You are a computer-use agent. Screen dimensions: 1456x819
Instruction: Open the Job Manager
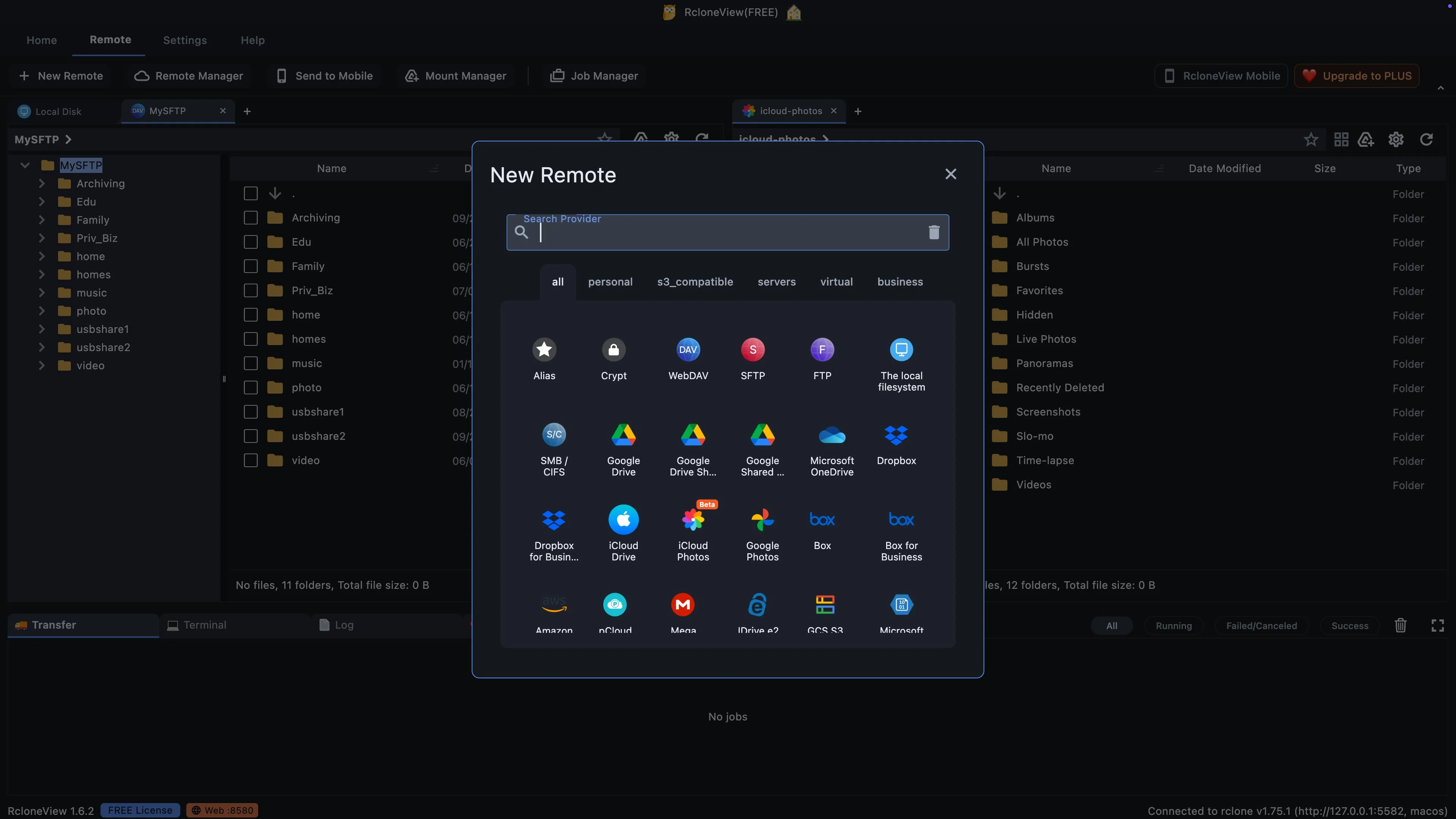(x=594, y=76)
